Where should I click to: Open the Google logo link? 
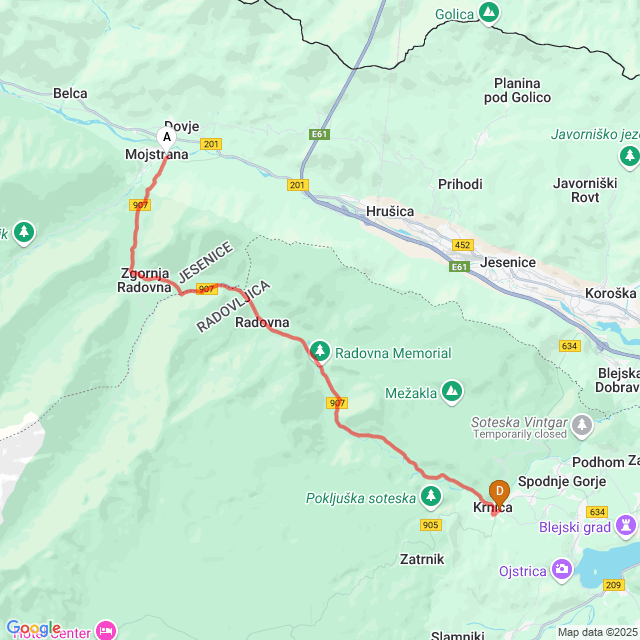(33, 628)
